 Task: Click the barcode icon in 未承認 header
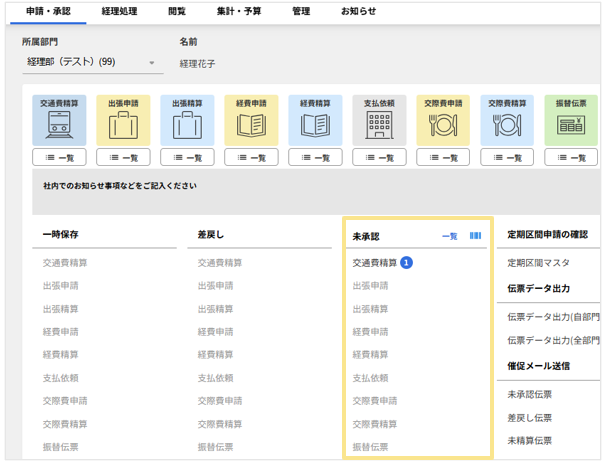click(476, 236)
